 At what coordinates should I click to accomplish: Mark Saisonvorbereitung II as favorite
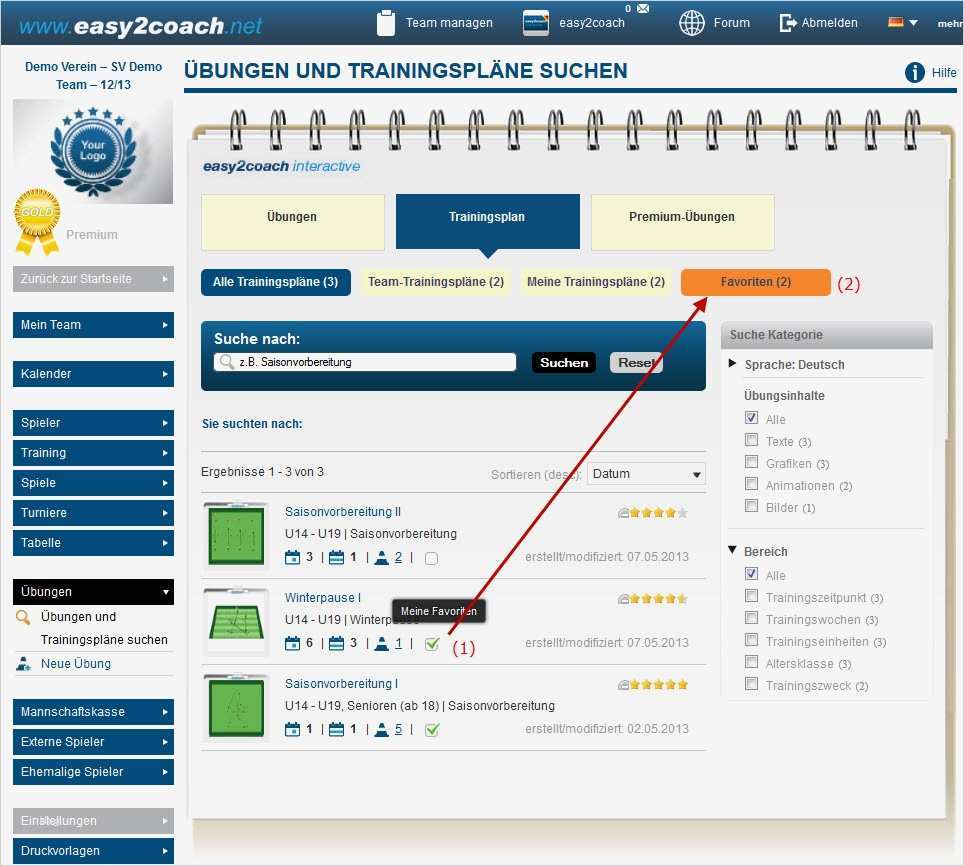(432, 558)
